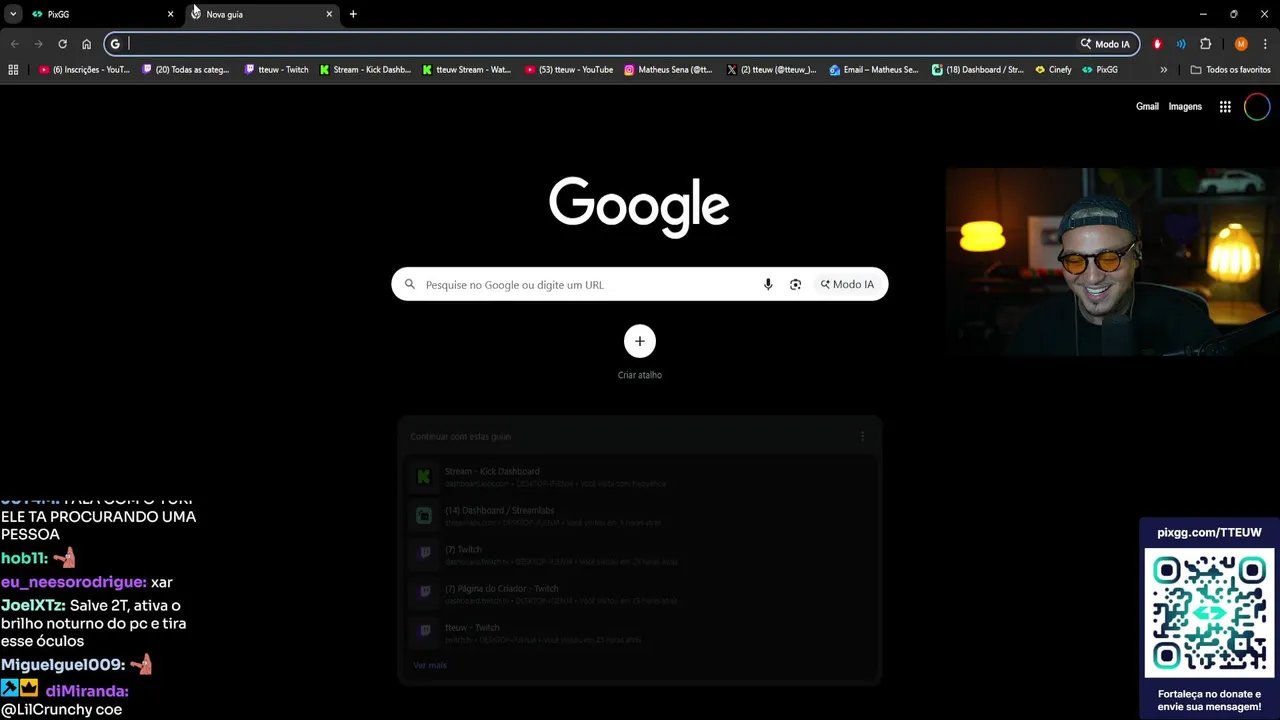1280x720 pixels.
Task: Open the Apps grid in bookmarks bar
Action: tap(13, 70)
